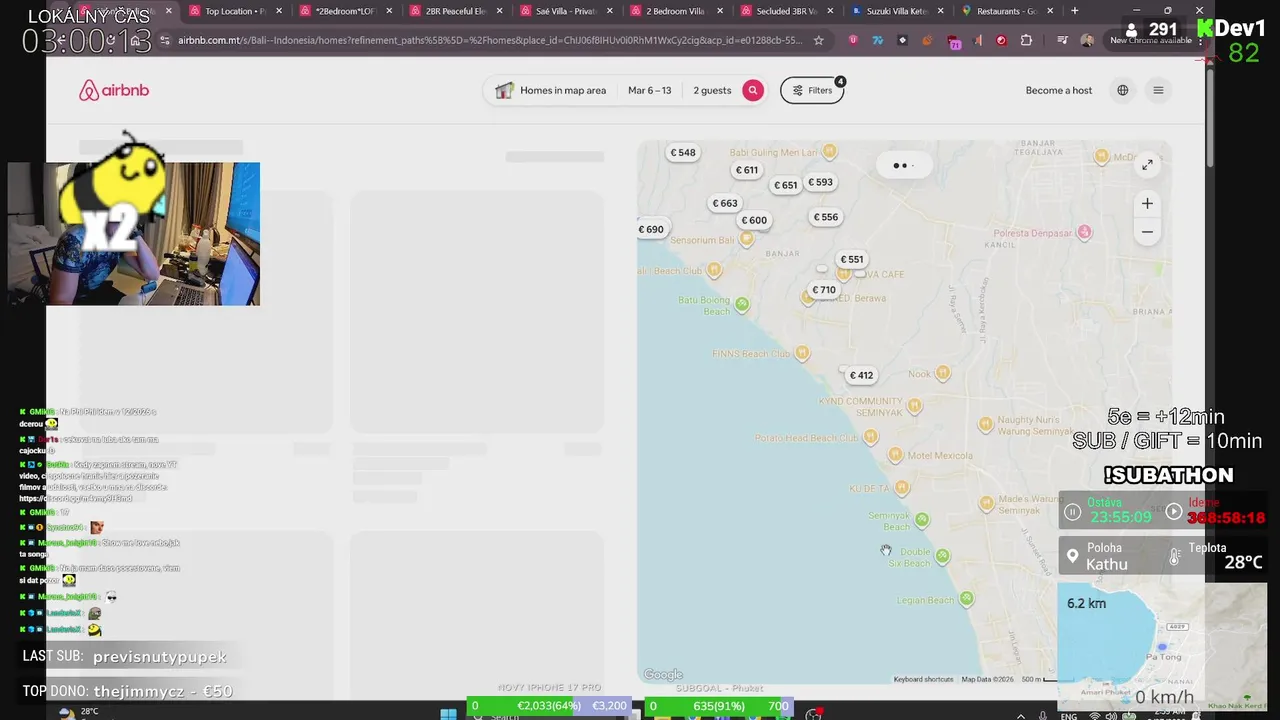Select the € 556 price marker
Viewport: 1280px width, 720px height.
826,217
